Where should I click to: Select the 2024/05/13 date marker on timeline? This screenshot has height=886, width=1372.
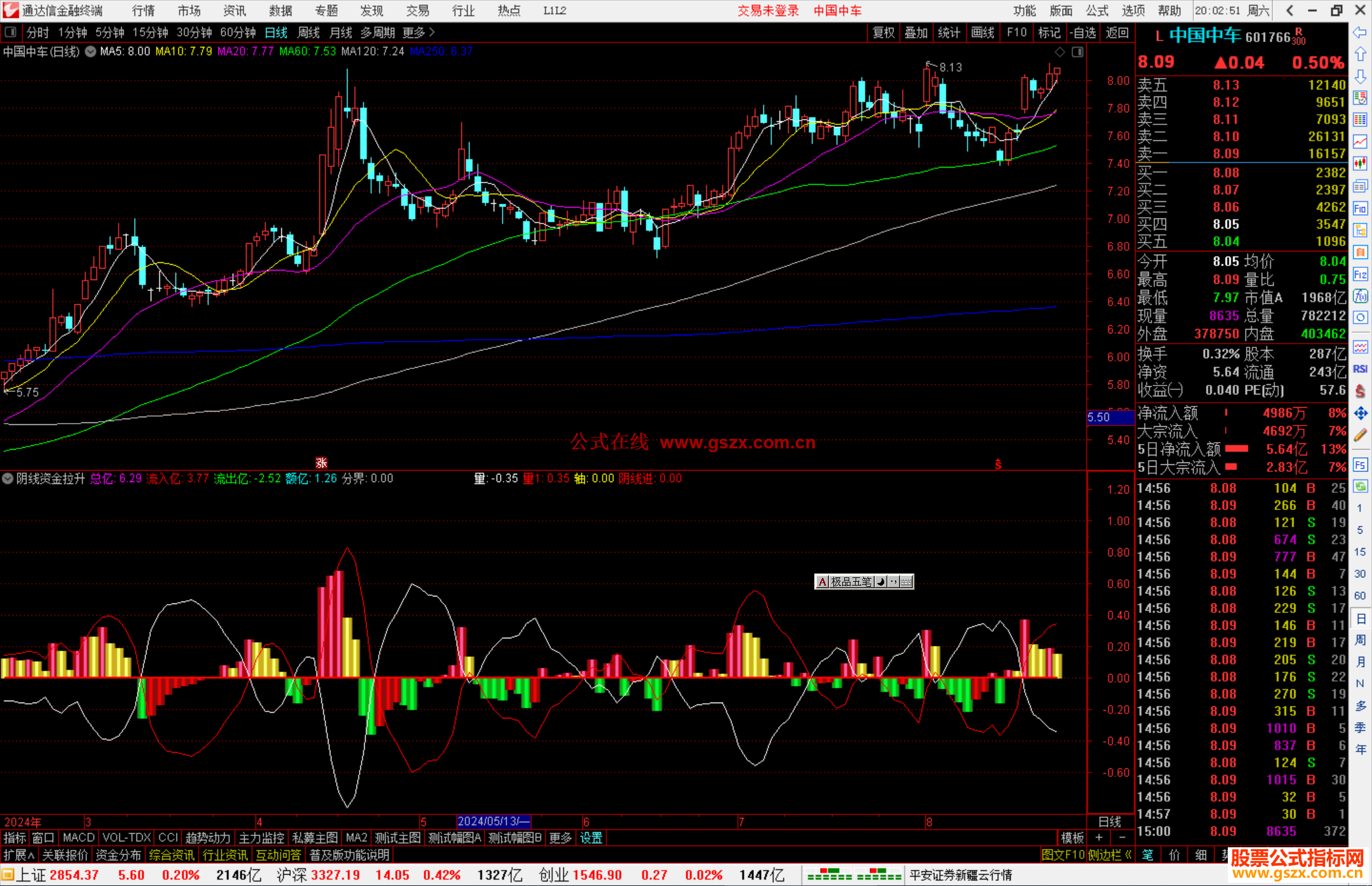tap(493, 821)
